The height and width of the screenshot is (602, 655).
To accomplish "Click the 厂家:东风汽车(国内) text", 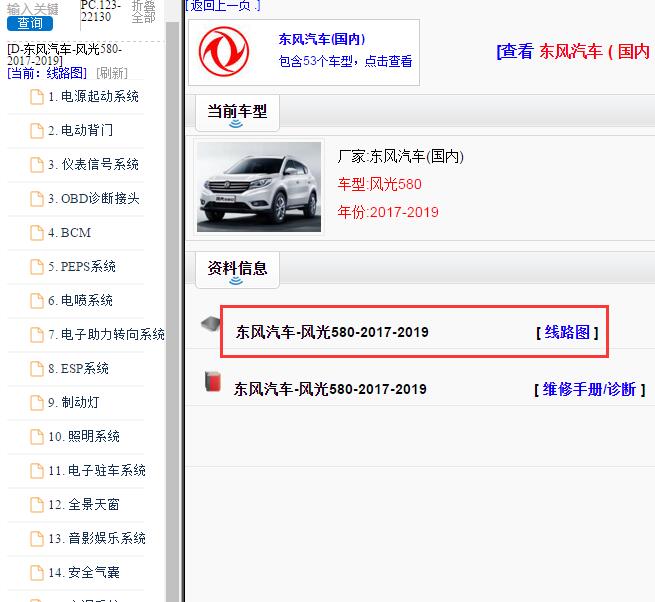I will [400, 156].
